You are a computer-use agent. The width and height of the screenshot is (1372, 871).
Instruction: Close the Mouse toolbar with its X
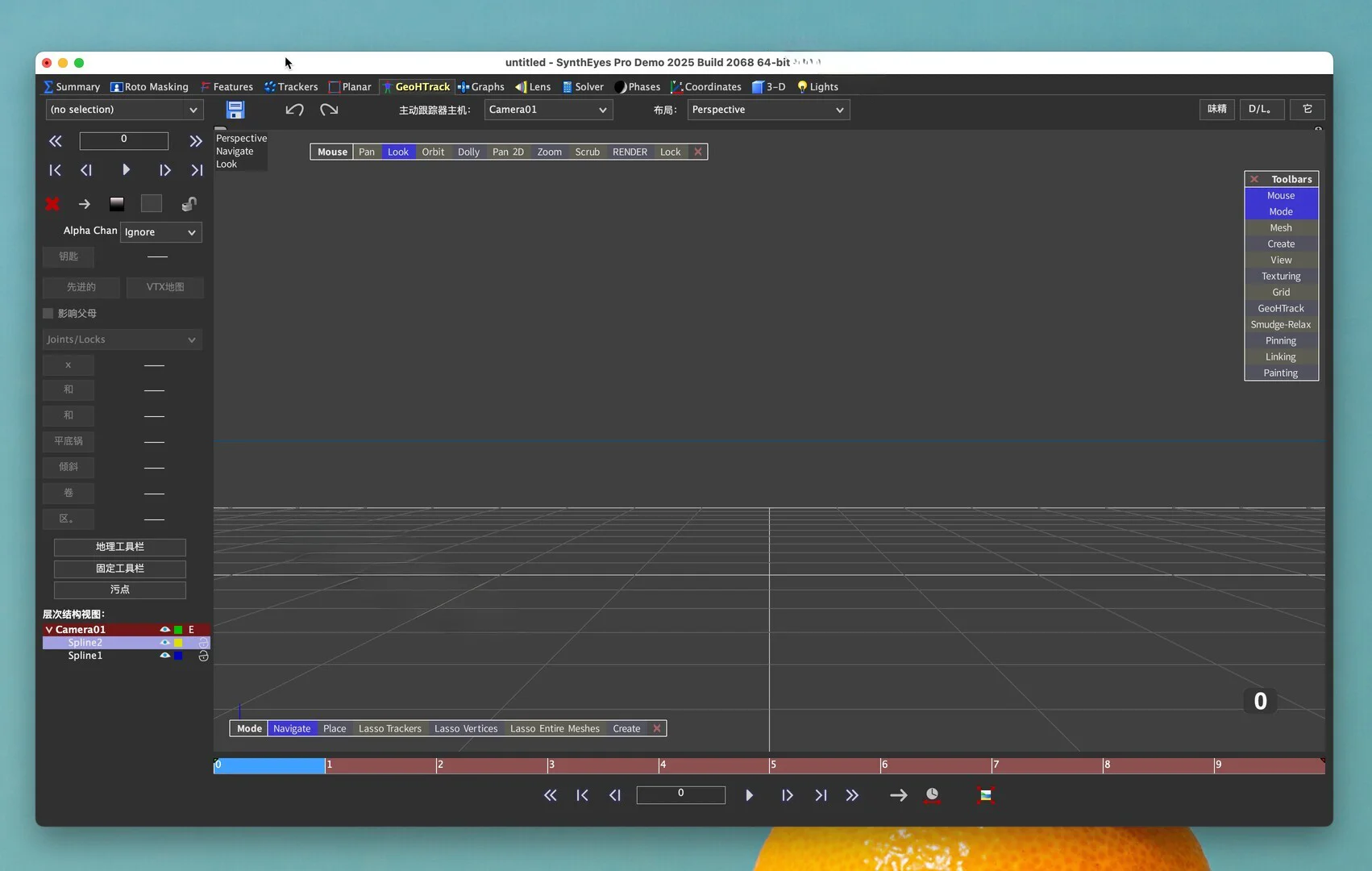point(698,152)
